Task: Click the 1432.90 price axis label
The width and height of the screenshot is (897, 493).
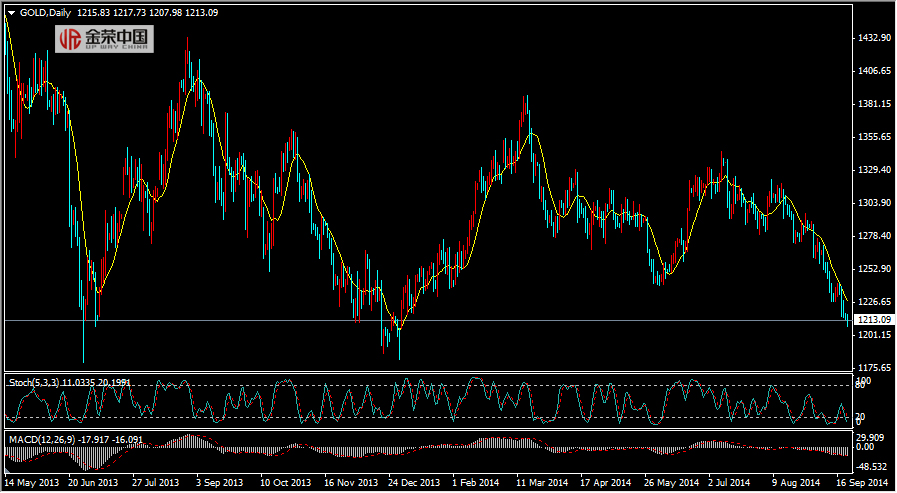Action: coord(873,38)
